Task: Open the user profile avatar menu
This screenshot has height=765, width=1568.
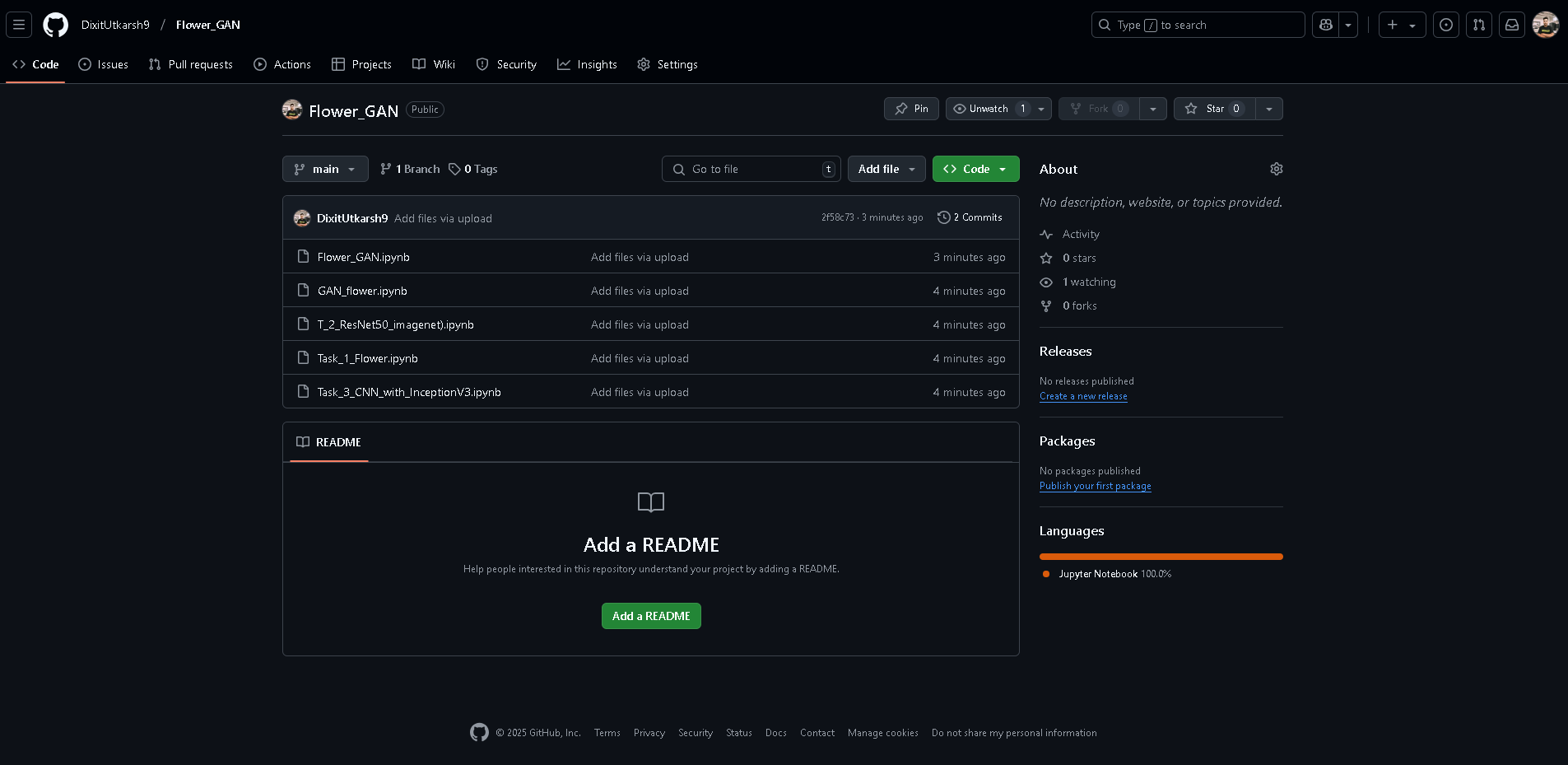Action: pos(1546,25)
